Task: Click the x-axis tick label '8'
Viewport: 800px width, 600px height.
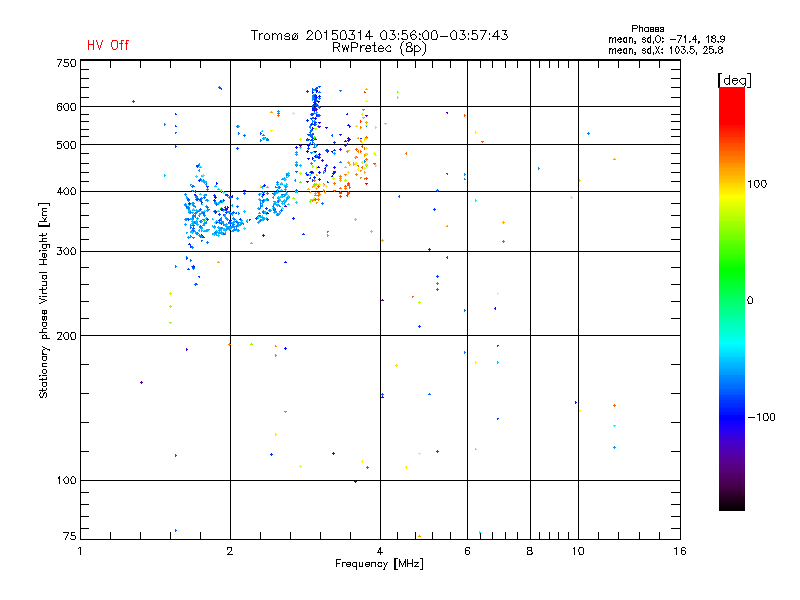Action: point(530,551)
